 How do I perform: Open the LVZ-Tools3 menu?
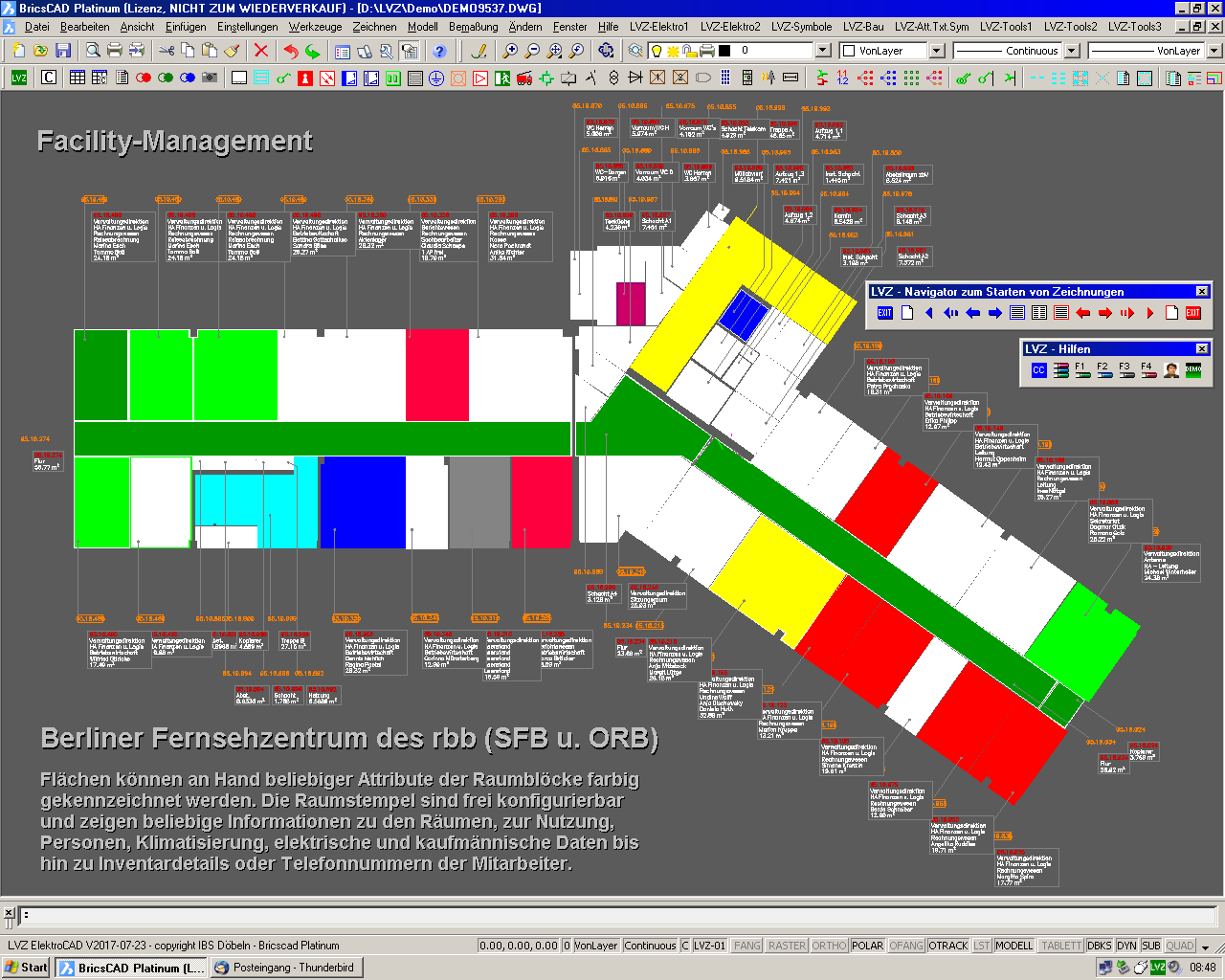tap(1135, 27)
